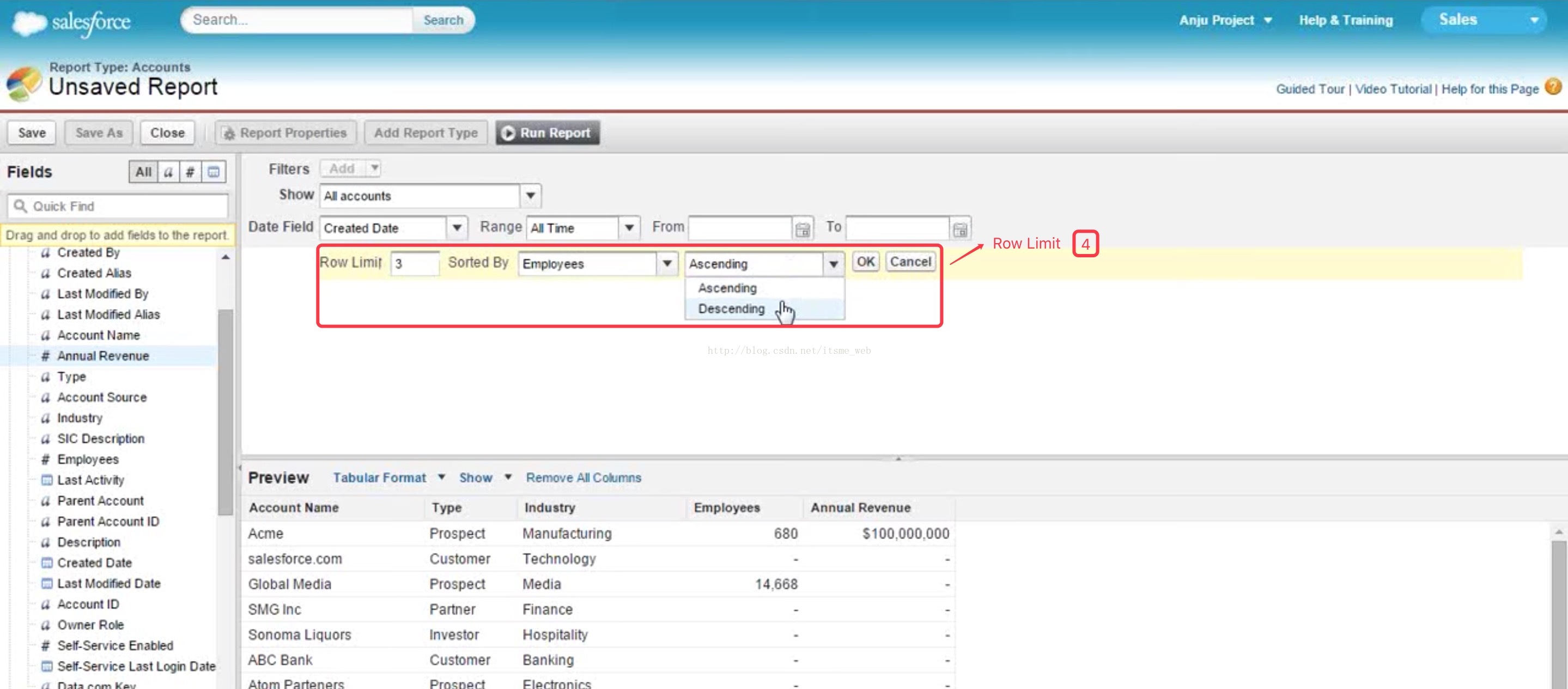
Task: Open the To date calendar picker
Action: click(959, 229)
